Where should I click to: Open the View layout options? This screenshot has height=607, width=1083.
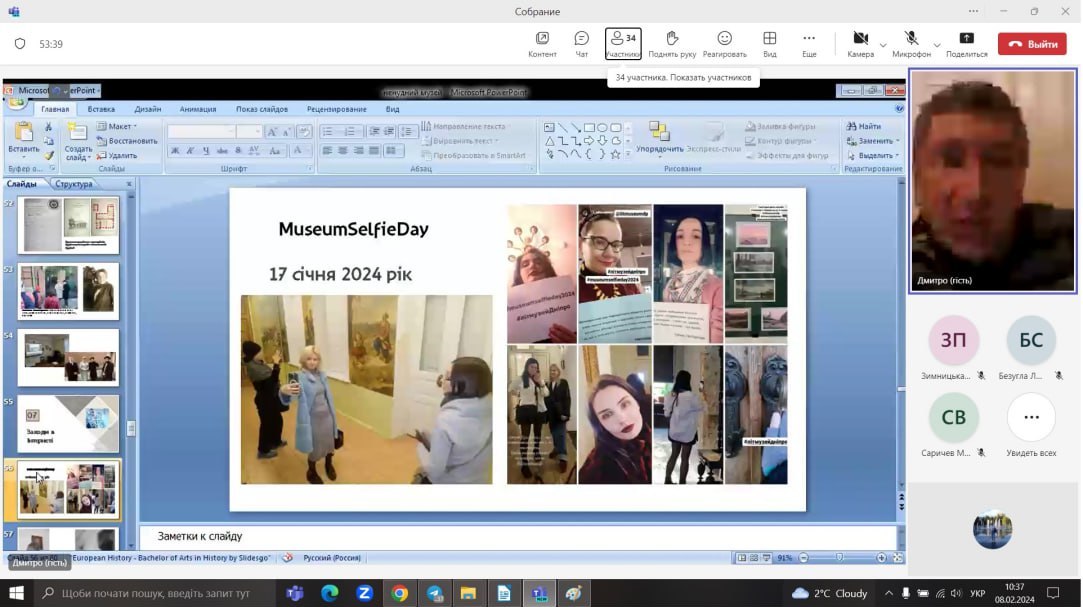point(769,39)
